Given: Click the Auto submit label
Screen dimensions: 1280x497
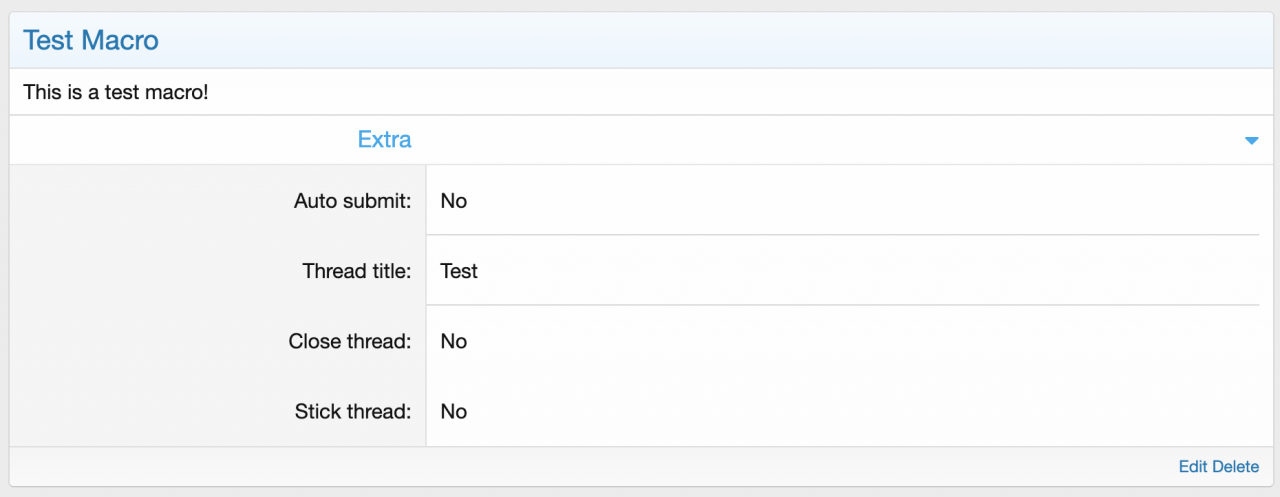Looking at the screenshot, I should [352, 201].
